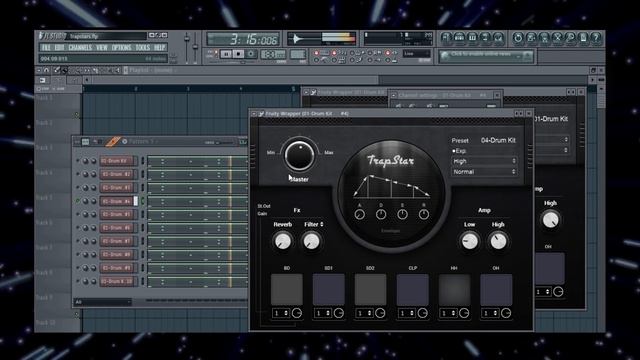Open the High quality dropdown in TrapStar

(484, 161)
